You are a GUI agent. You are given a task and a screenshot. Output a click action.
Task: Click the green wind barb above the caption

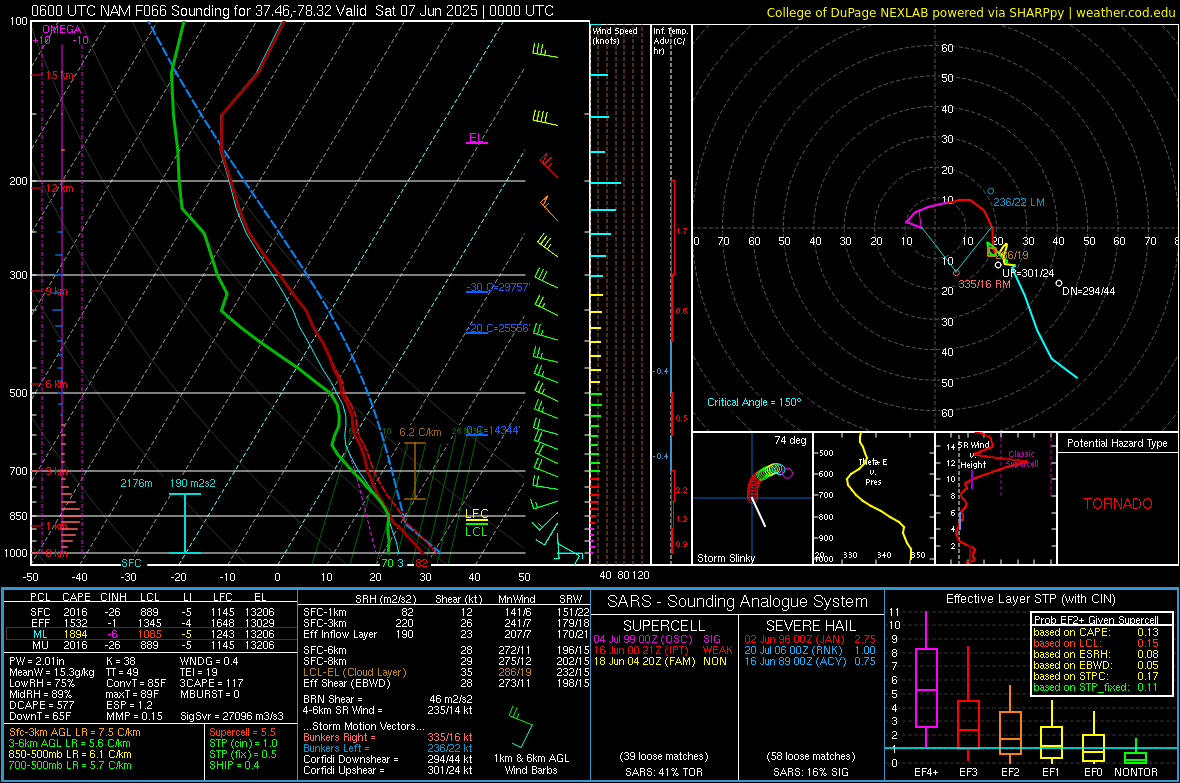pyautogui.click(x=519, y=726)
